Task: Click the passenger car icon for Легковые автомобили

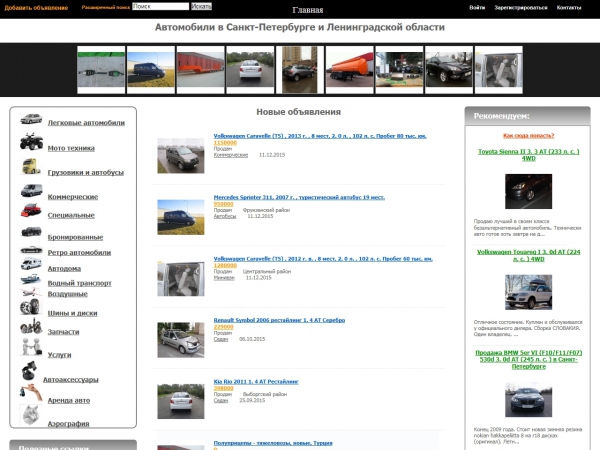Action: [x=31, y=119]
